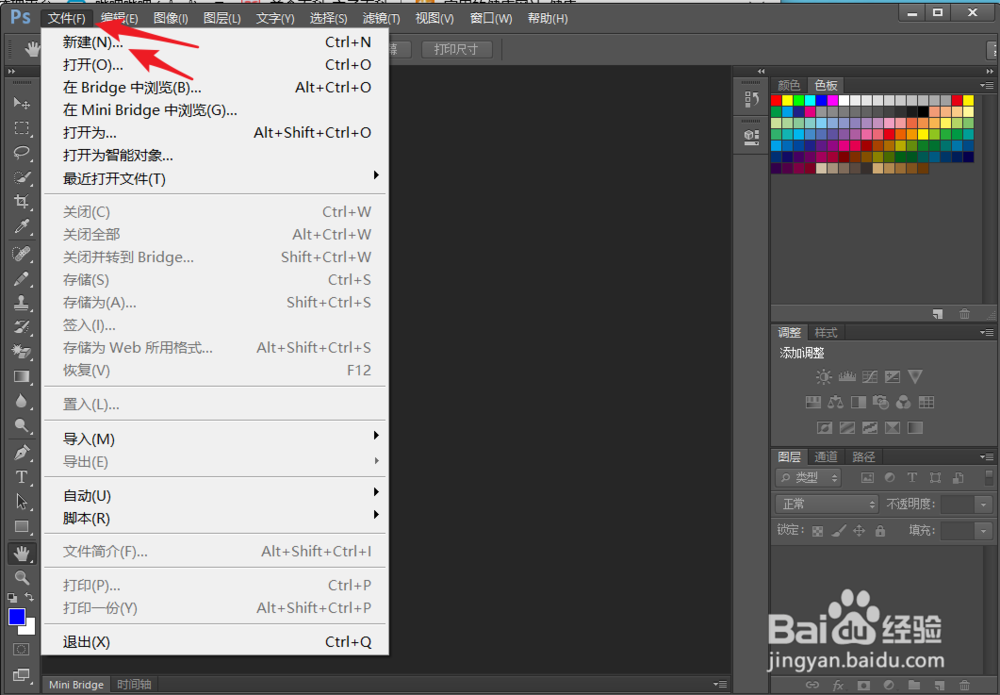Select the Crop tool
The width and height of the screenshot is (1000, 695).
tap(22, 202)
